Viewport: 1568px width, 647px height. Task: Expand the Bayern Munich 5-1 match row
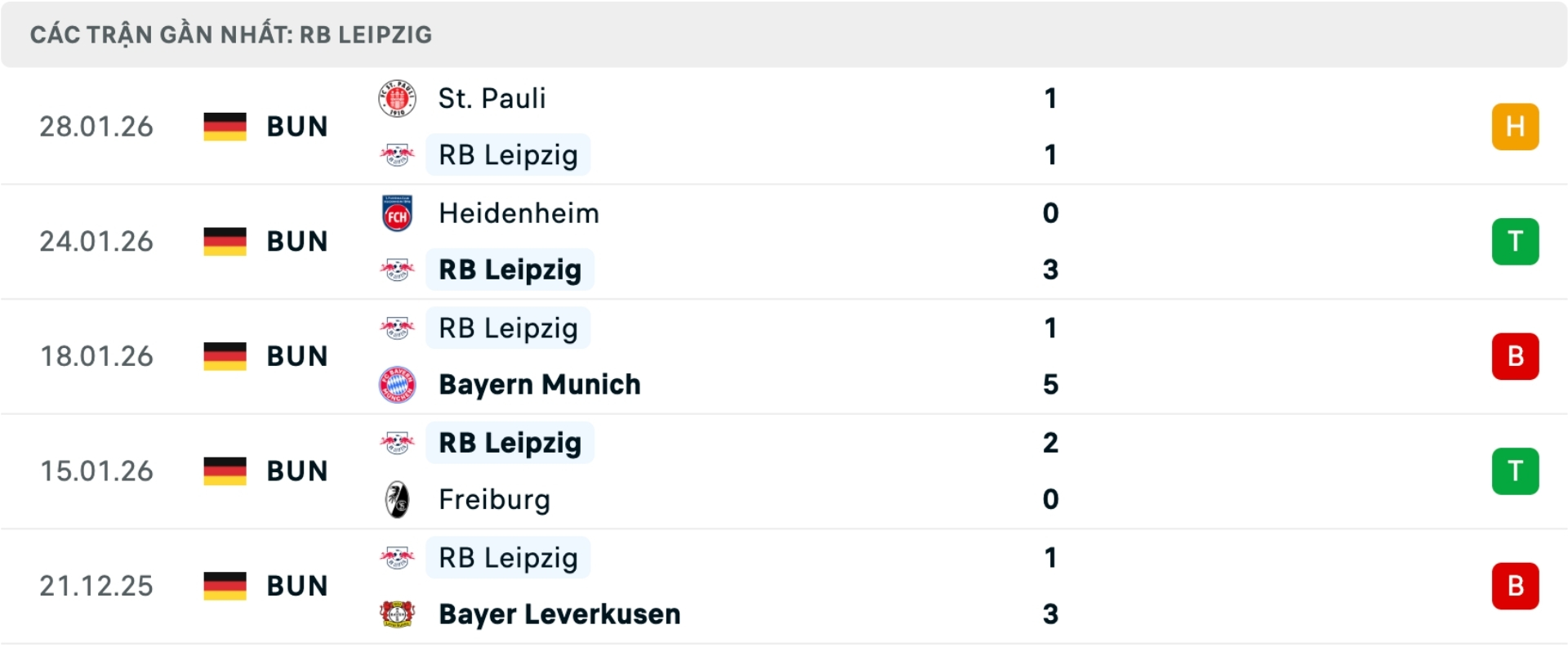click(x=784, y=355)
